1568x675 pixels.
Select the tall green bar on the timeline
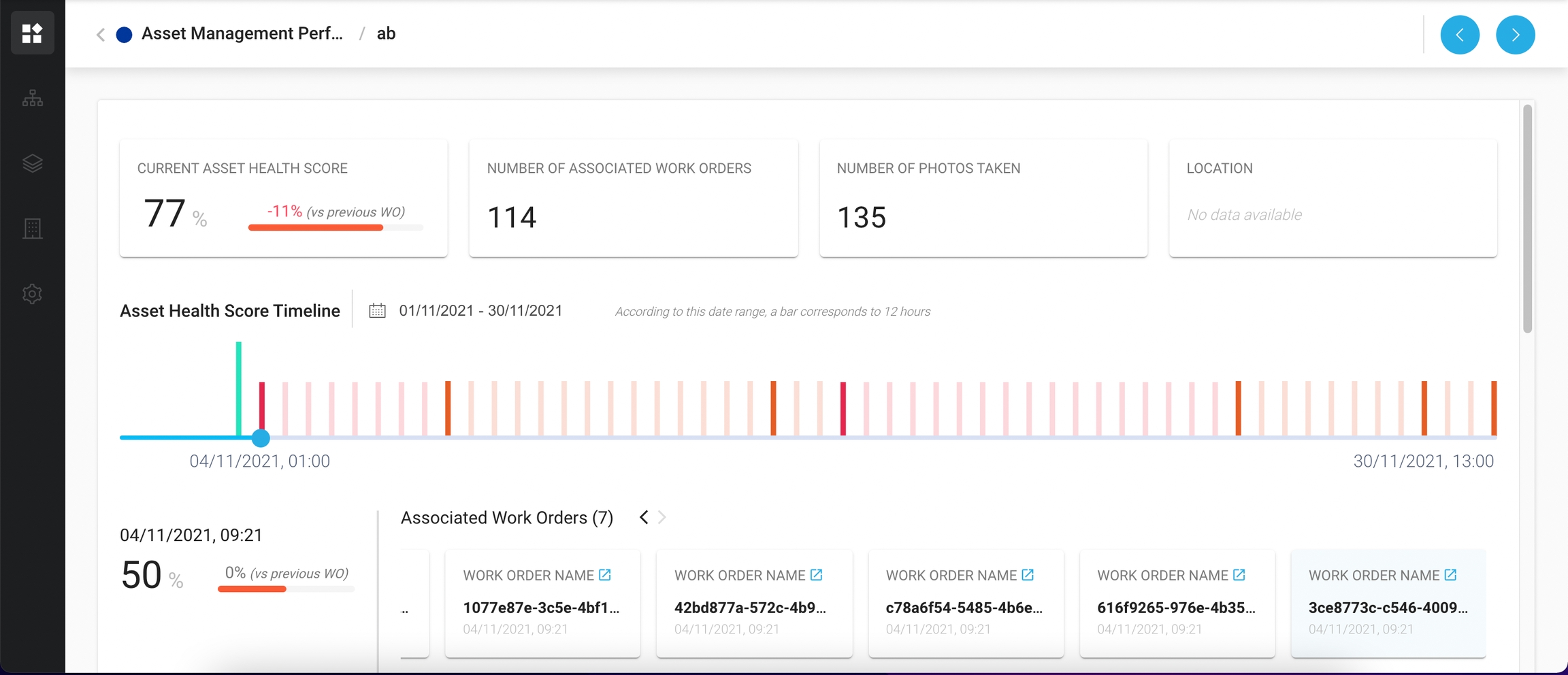coord(239,388)
